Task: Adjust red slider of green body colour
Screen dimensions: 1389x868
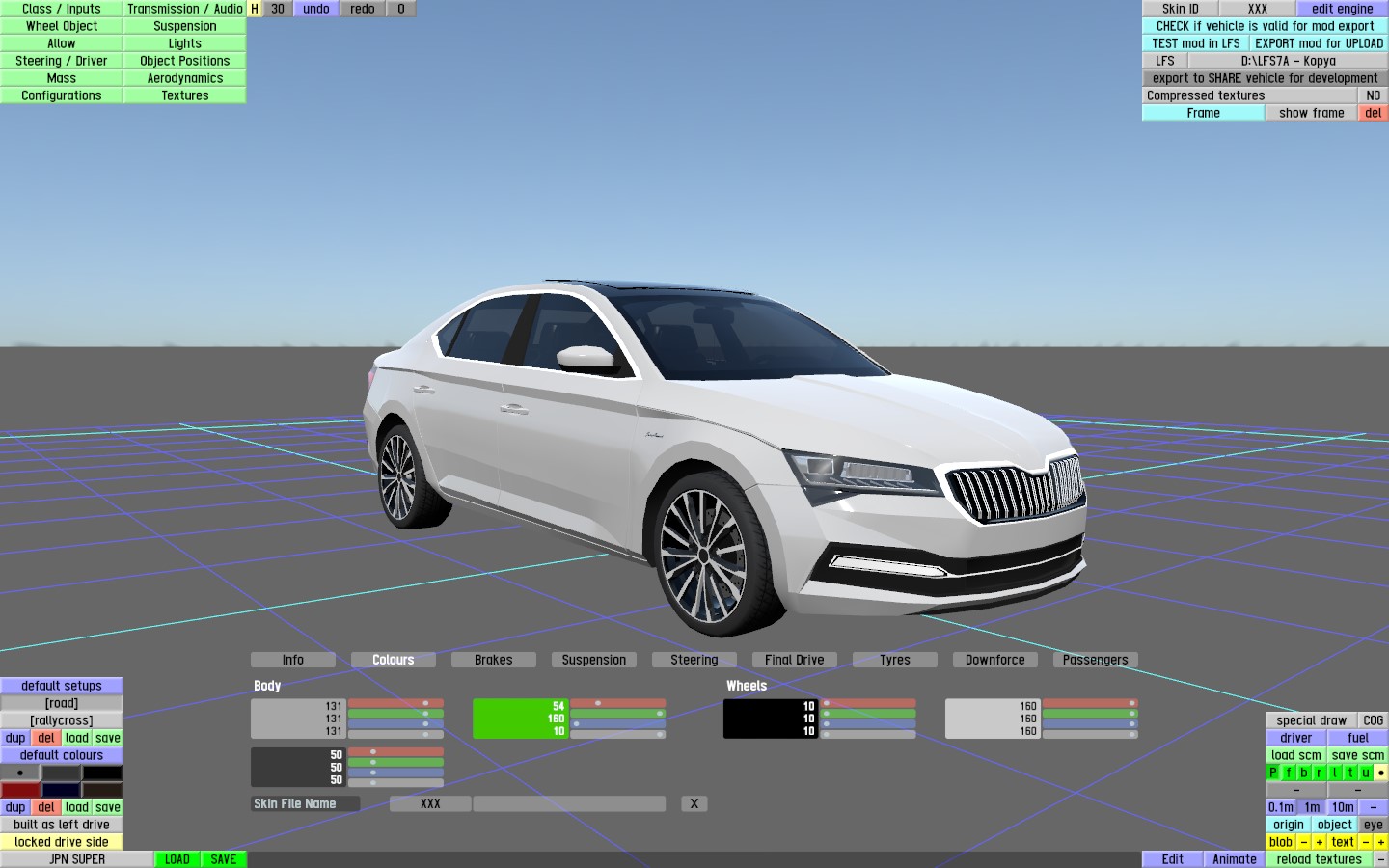Action: click(617, 703)
